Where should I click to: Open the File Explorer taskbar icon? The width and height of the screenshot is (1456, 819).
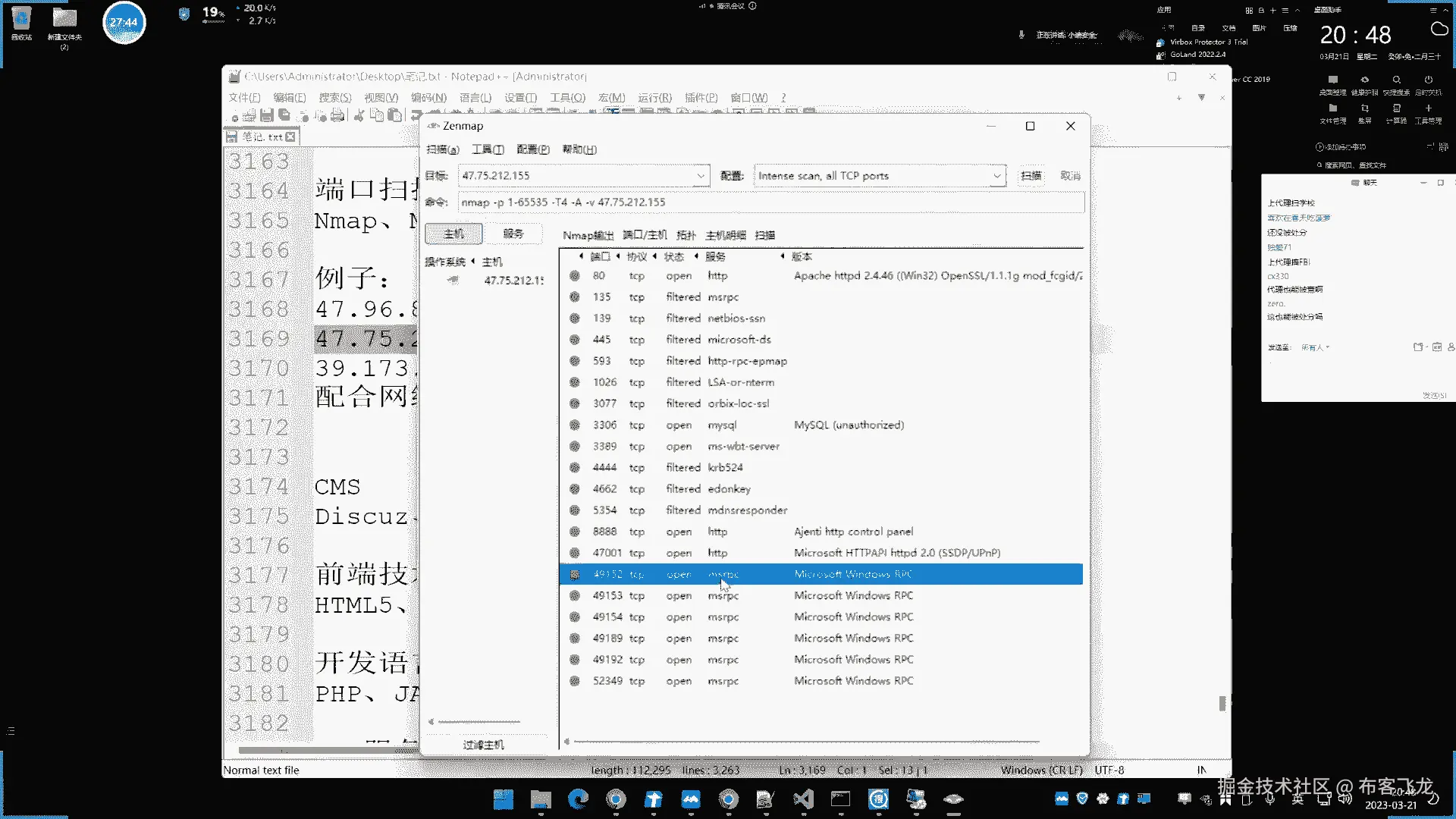(x=541, y=799)
